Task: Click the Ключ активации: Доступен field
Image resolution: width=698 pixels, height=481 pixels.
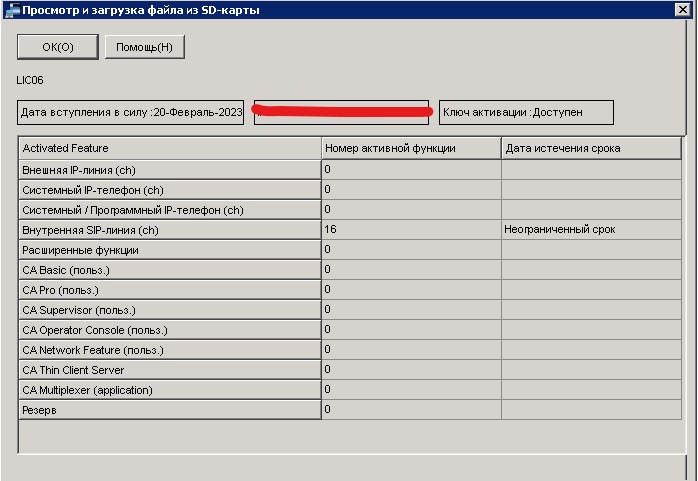Action: tap(526, 113)
